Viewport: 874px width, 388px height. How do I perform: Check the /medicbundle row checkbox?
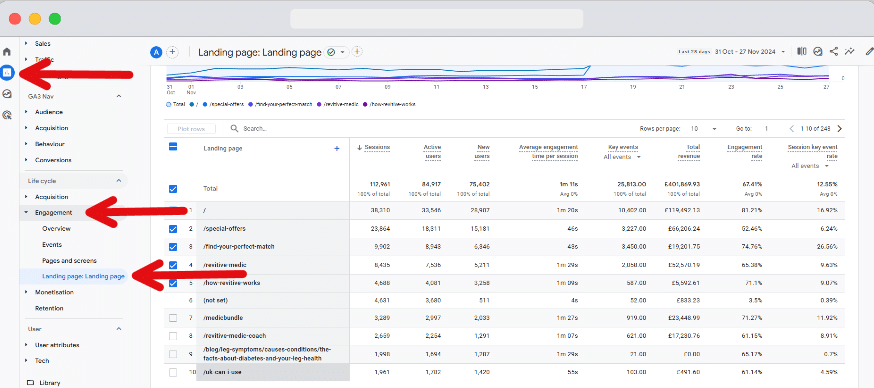[x=173, y=318]
